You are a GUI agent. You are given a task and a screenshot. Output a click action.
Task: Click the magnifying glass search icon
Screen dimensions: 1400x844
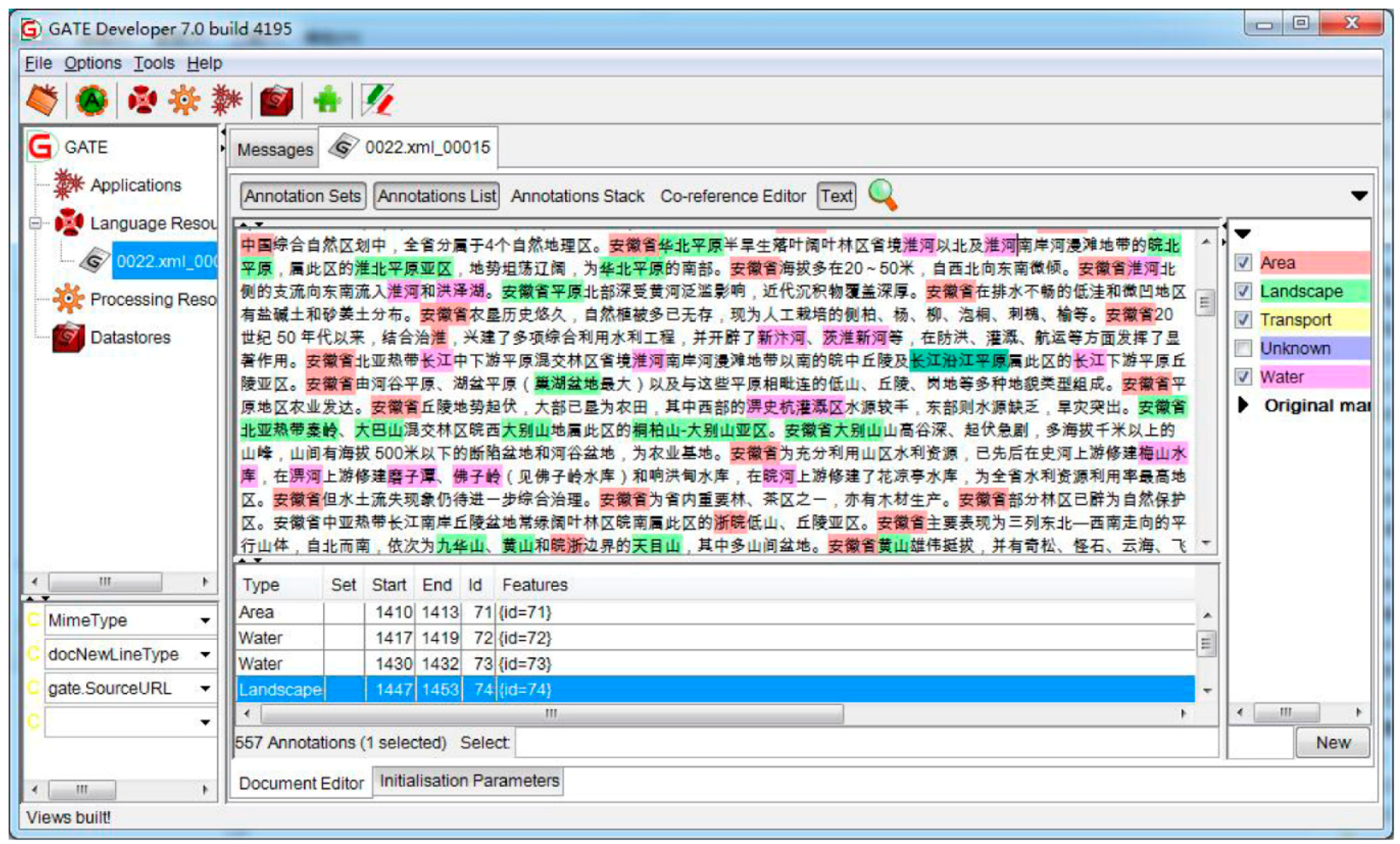[x=882, y=195]
